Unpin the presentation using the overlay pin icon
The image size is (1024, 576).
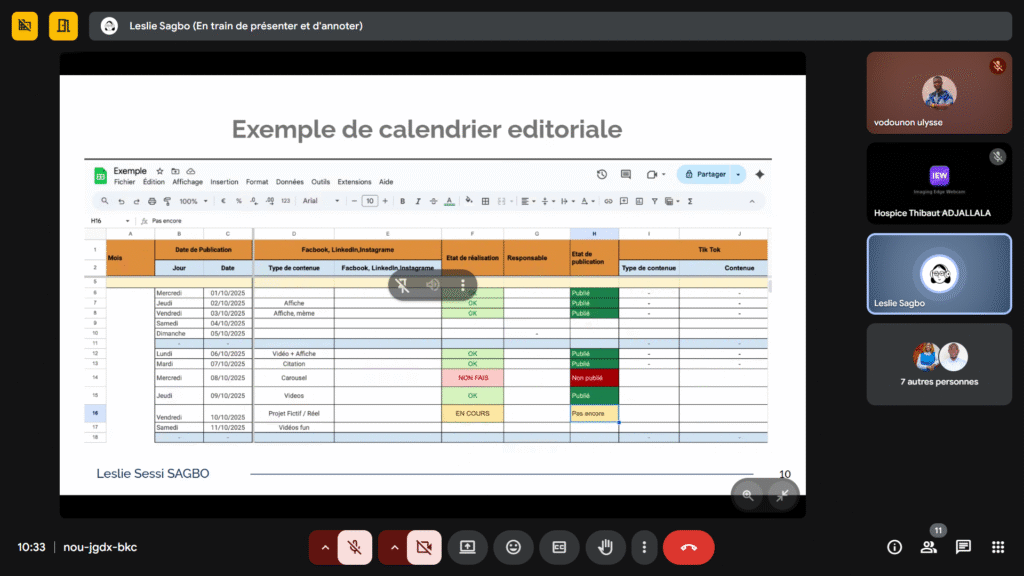click(x=402, y=285)
